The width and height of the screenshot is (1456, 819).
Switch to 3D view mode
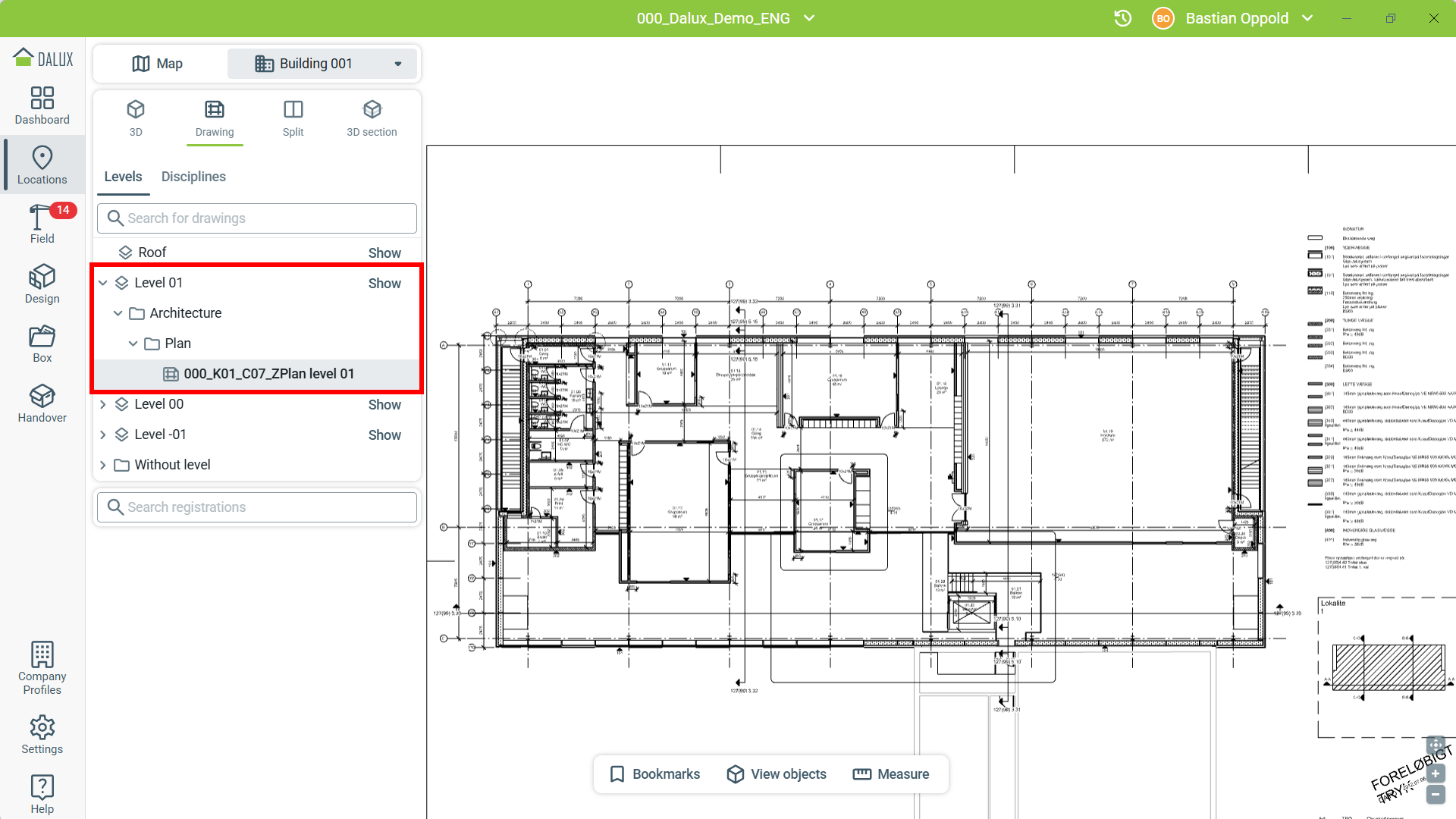[x=136, y=118]
